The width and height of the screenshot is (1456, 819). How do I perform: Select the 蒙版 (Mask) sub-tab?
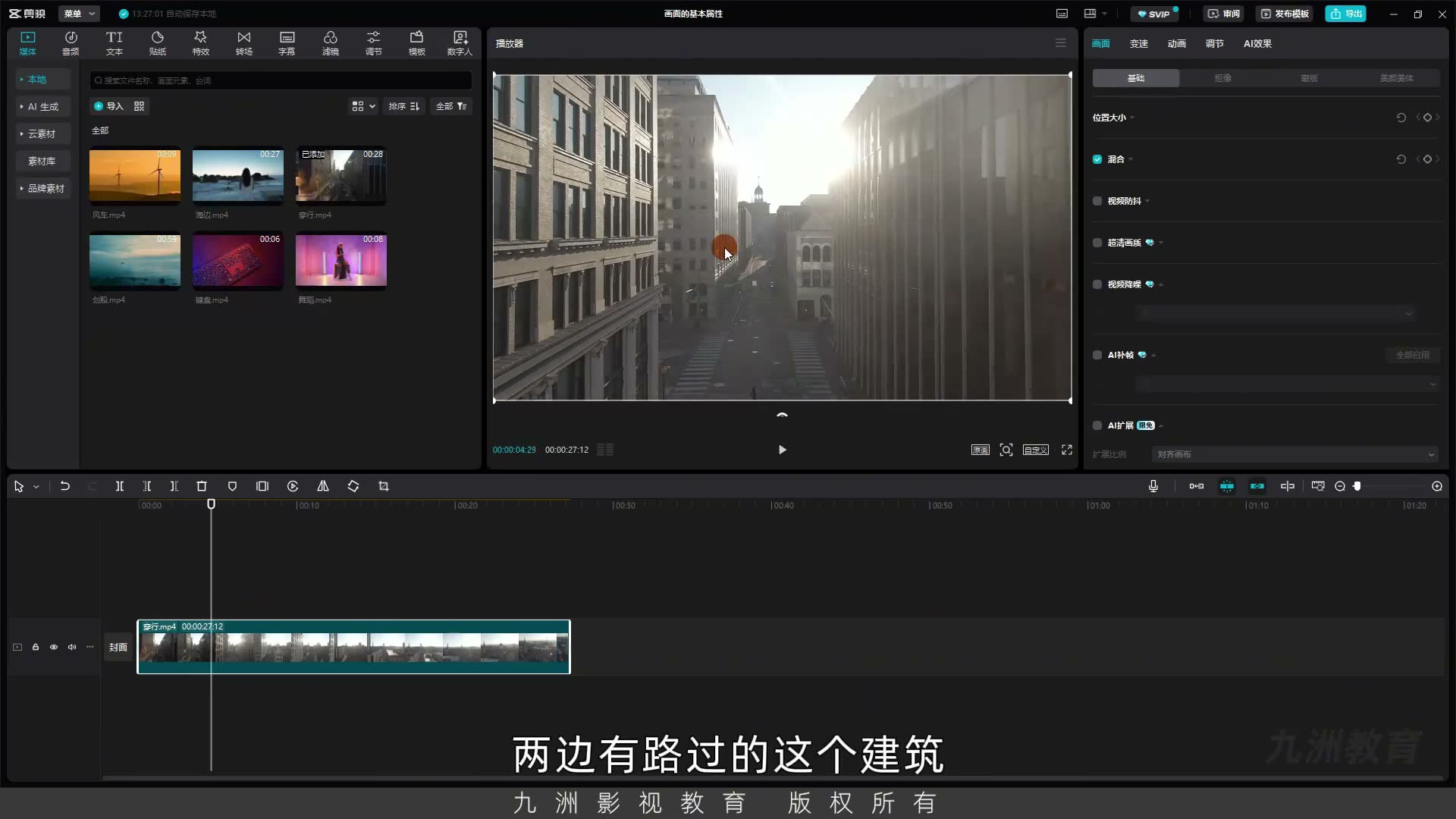pyautogui.click(x=1310, y=78)
